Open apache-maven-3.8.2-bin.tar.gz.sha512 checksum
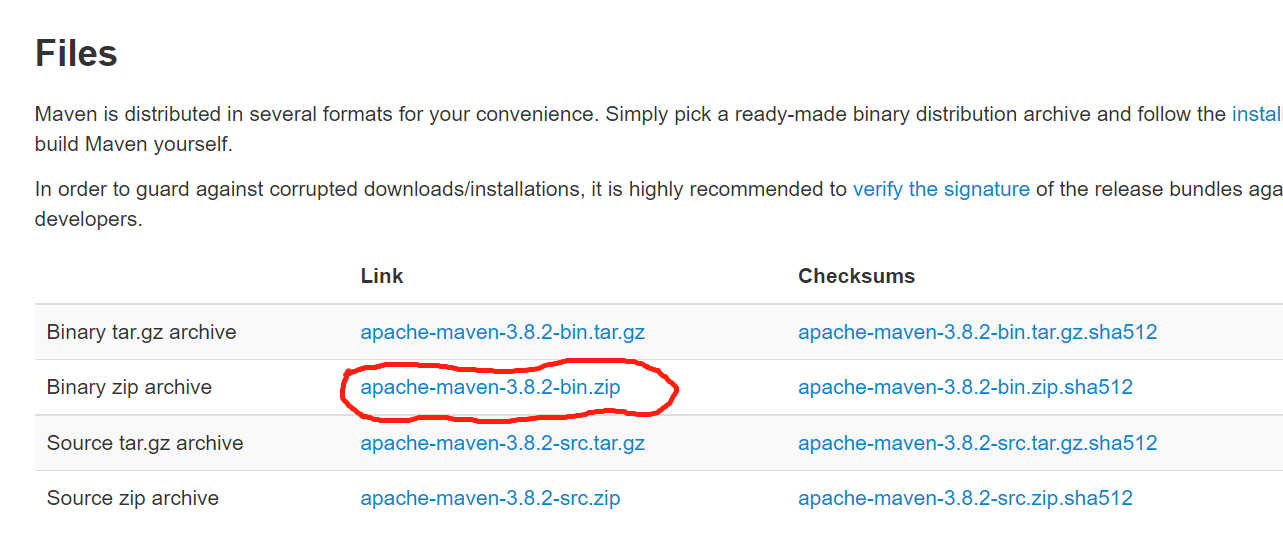 977,332
